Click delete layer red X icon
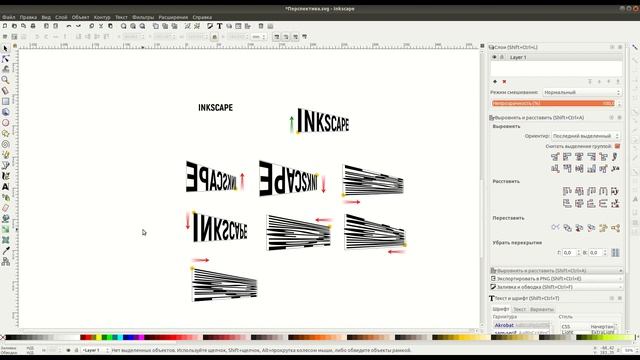The image size is (640, 360). point(504,82)
